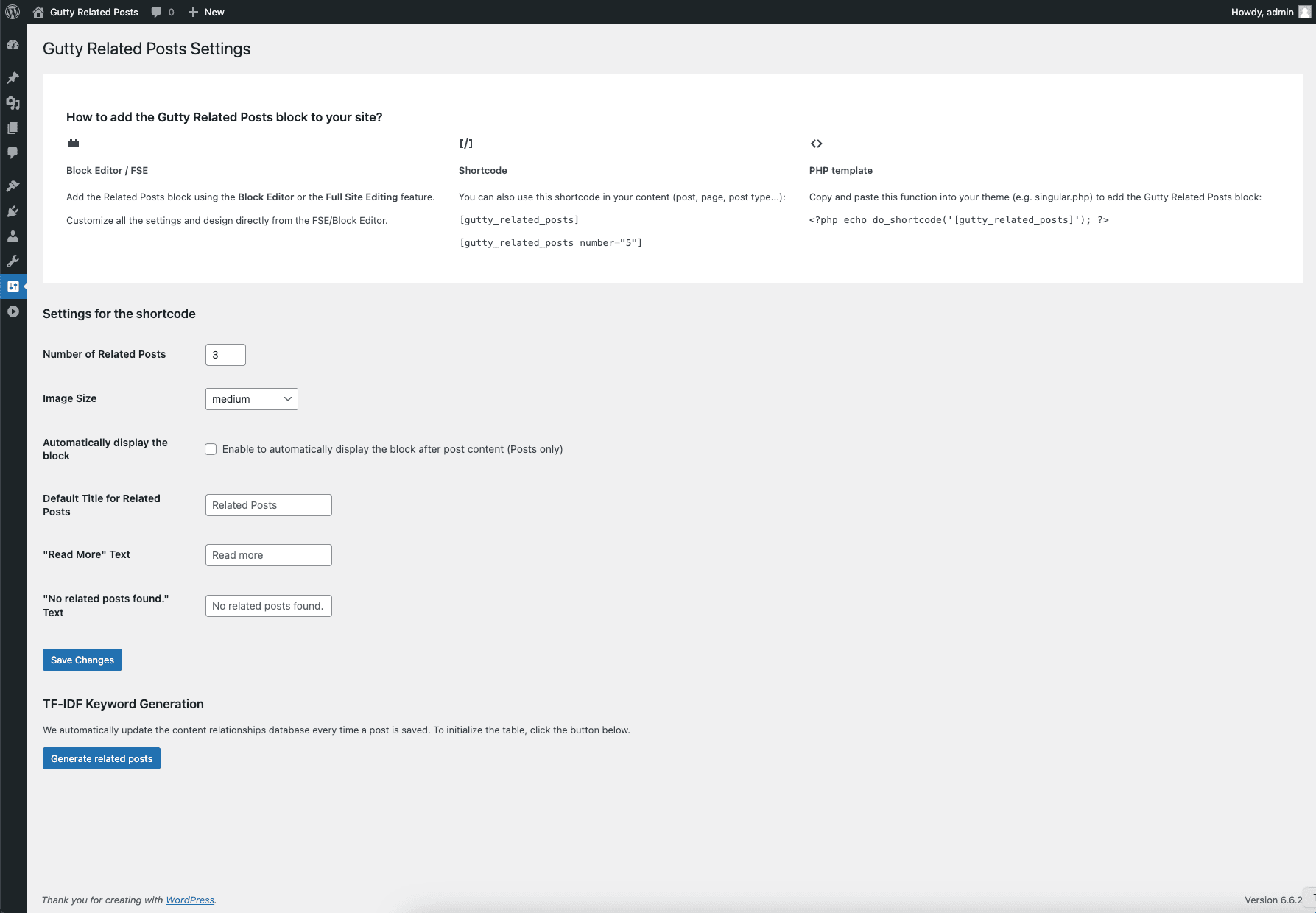Open Plugins plug sidebar icon

click(13, 211)
